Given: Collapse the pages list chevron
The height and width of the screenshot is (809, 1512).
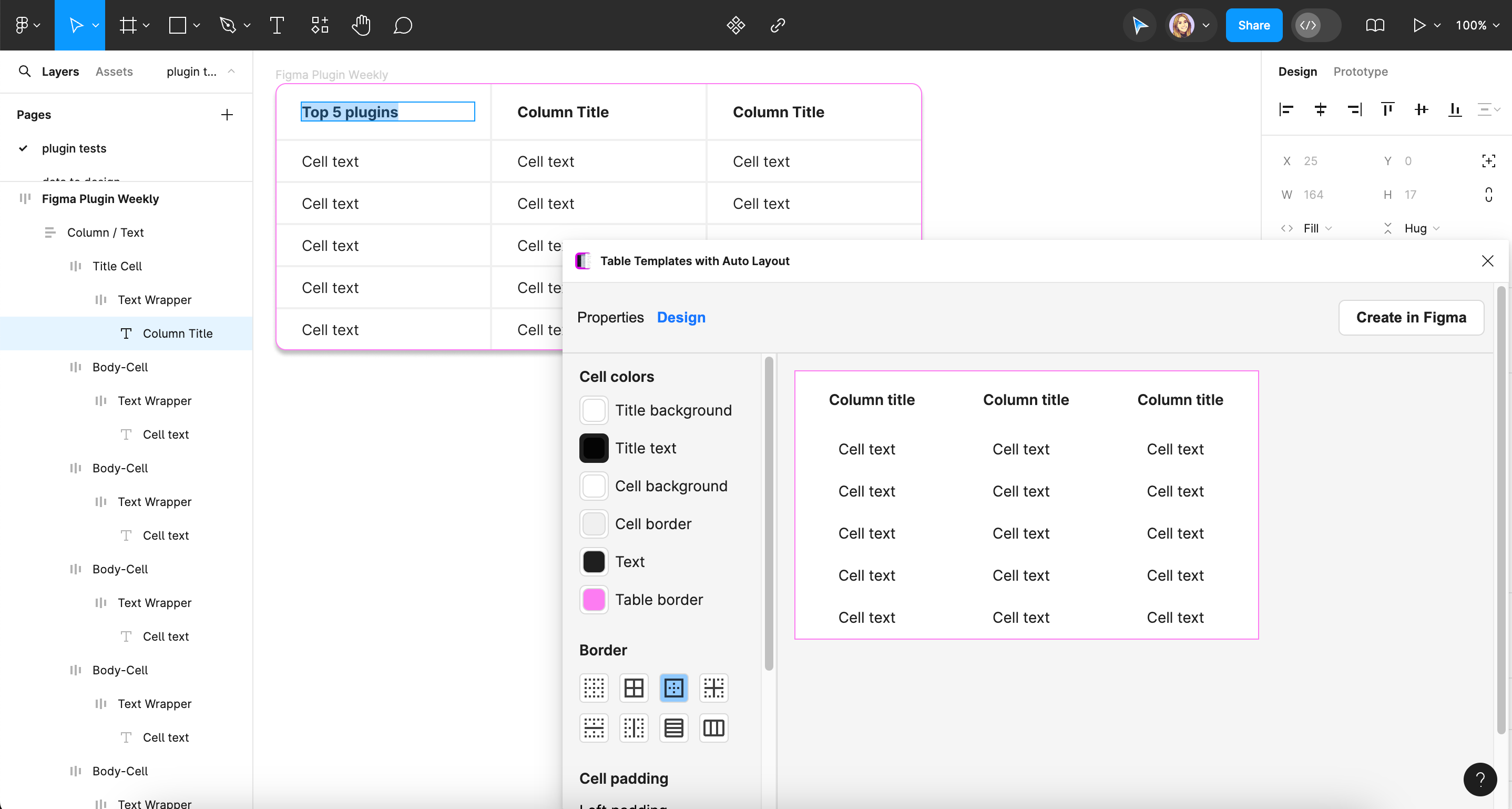Looking at the screenshot, I should (231, 71).
